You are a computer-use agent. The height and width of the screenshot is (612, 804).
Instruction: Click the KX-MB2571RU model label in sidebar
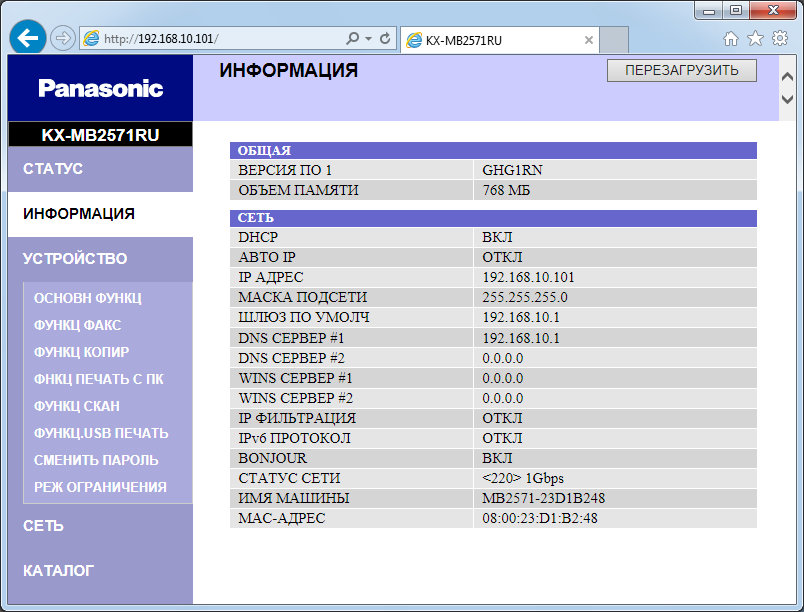pyautogui.click(x=100, y=135)
